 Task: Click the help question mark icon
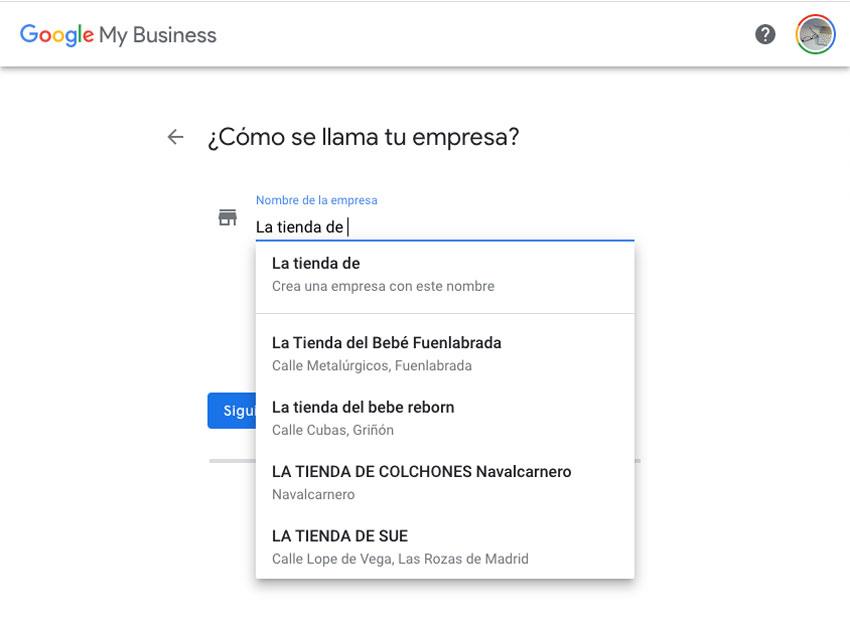[x=765, y=35]
